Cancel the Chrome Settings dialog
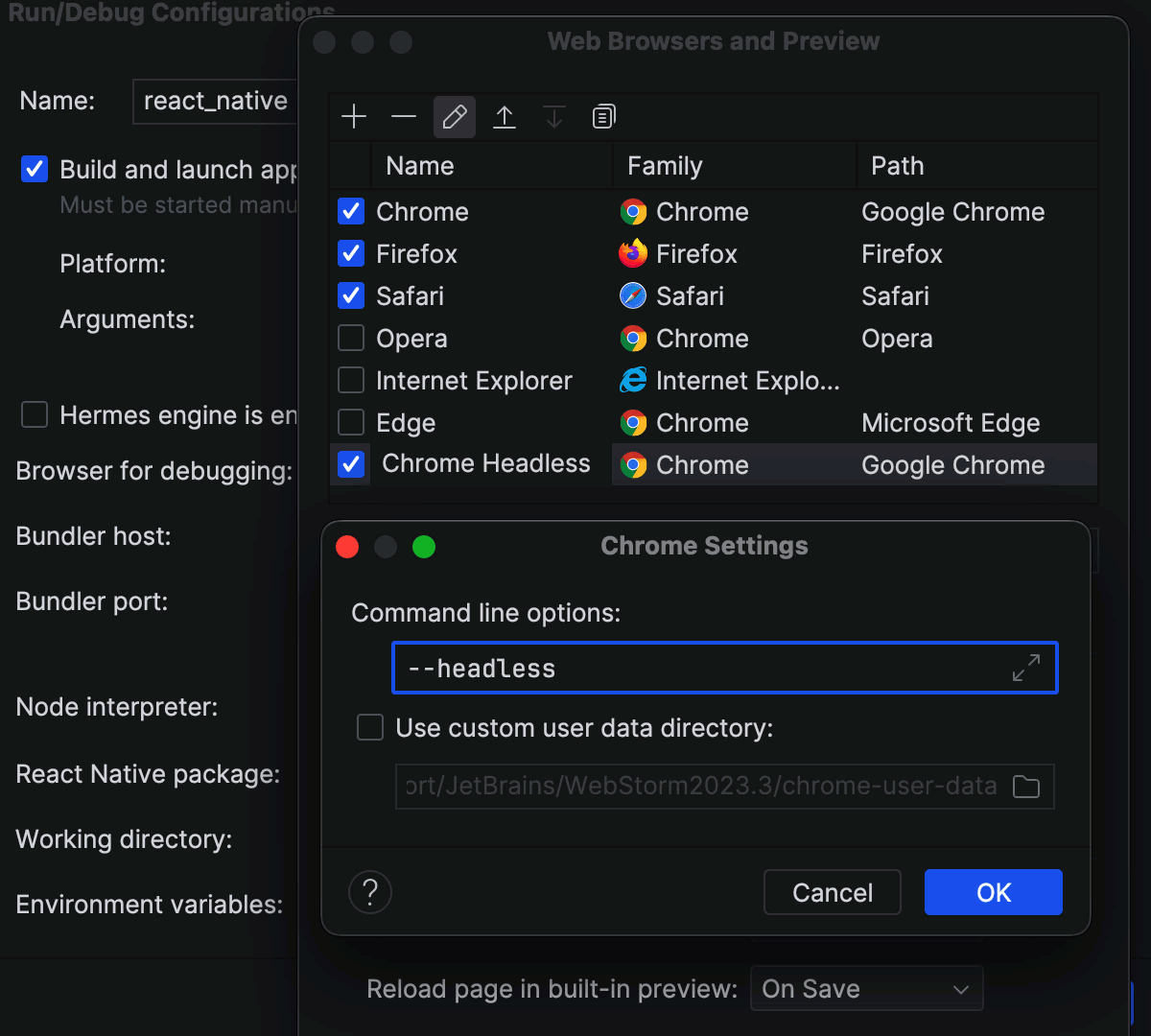Image resolution: width=1151 pixels, height=1036 pixels. pos(832,892)
